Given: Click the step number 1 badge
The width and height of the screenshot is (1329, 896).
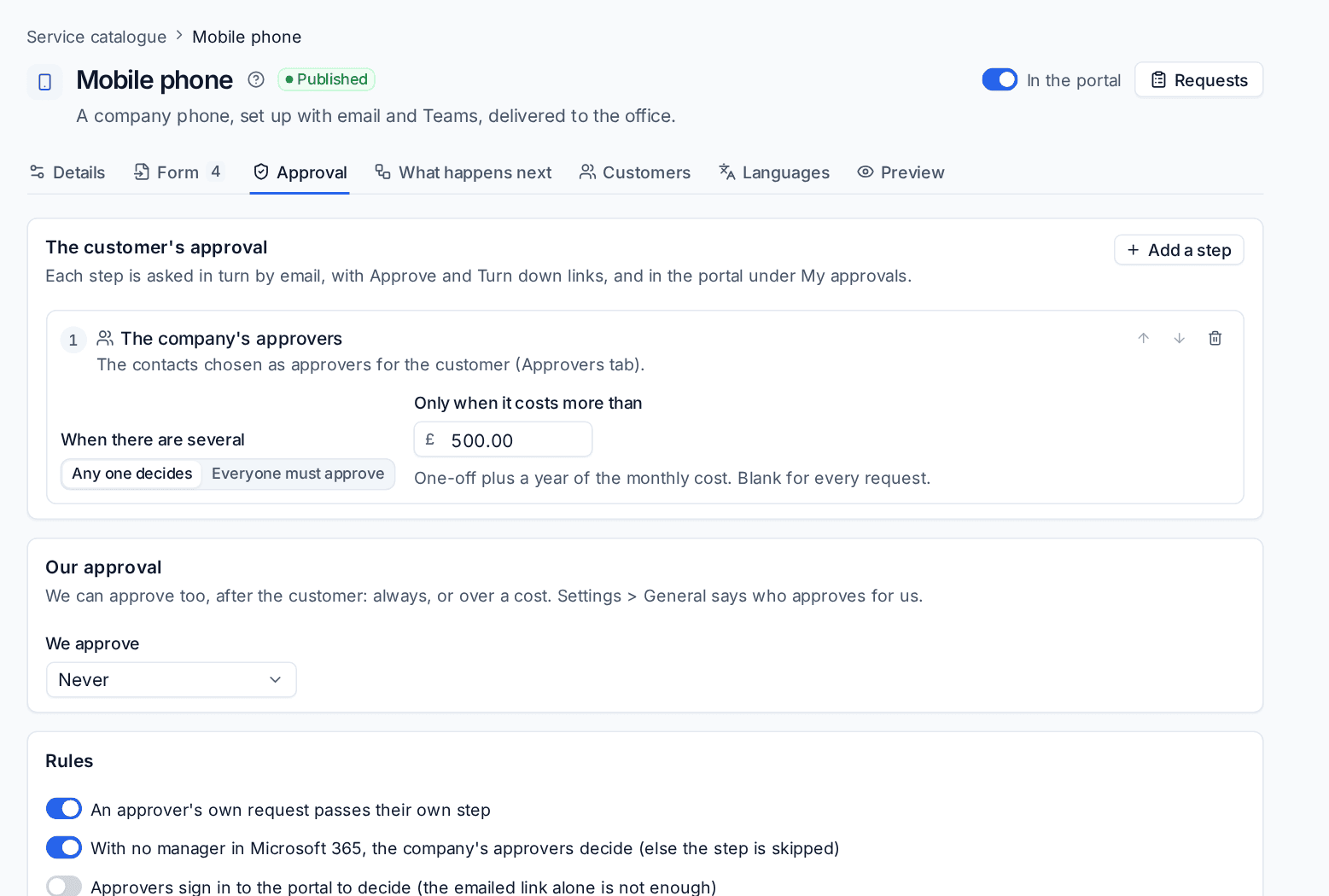Looking at the screenshot, I should point(73,340).
